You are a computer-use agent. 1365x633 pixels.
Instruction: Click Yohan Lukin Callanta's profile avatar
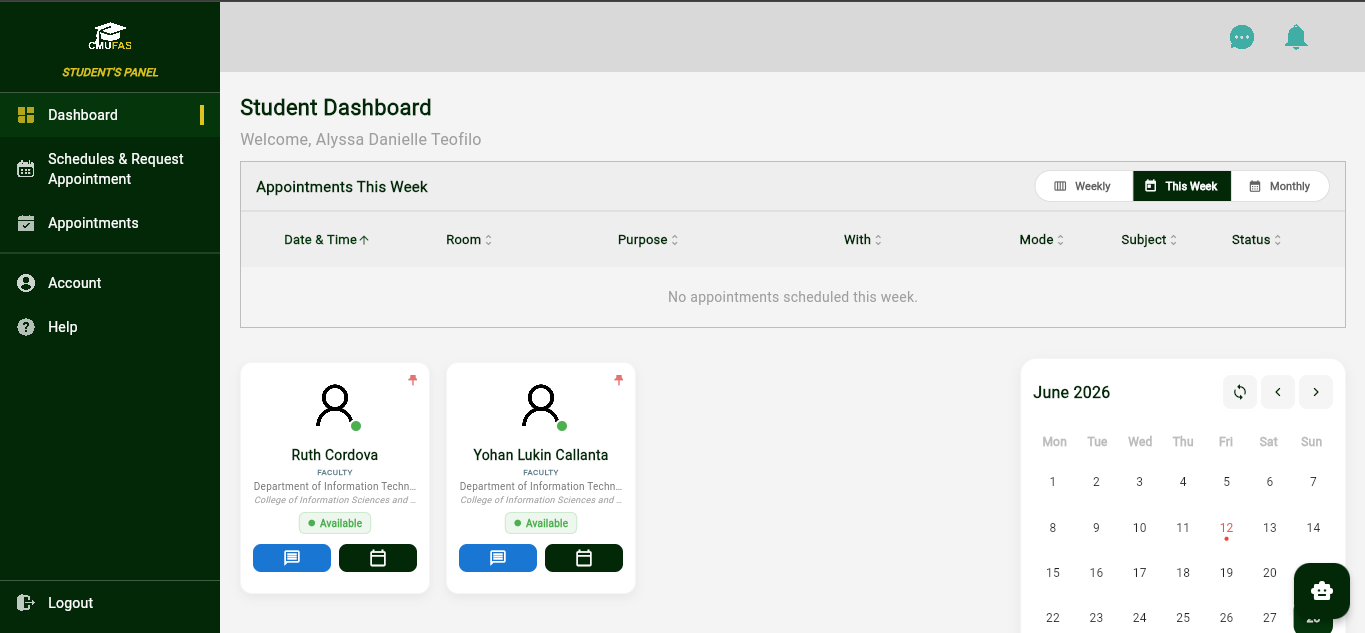click(x=541, y=406)
